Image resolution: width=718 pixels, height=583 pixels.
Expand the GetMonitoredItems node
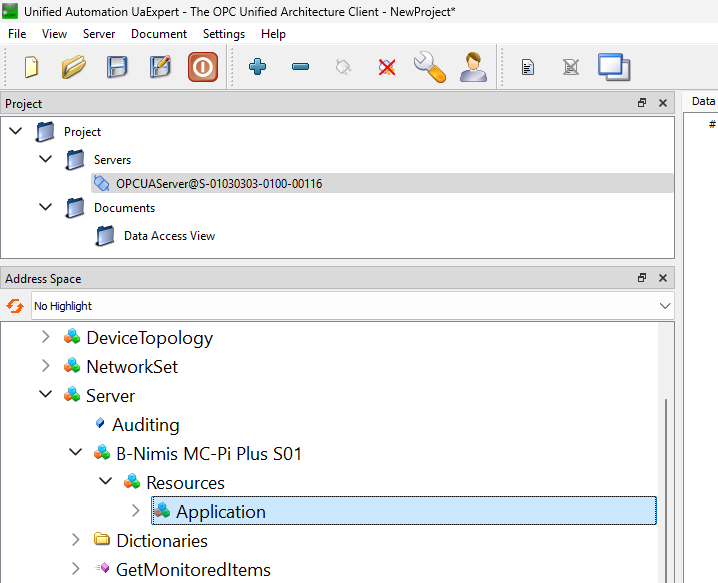[x=76, y=569]
